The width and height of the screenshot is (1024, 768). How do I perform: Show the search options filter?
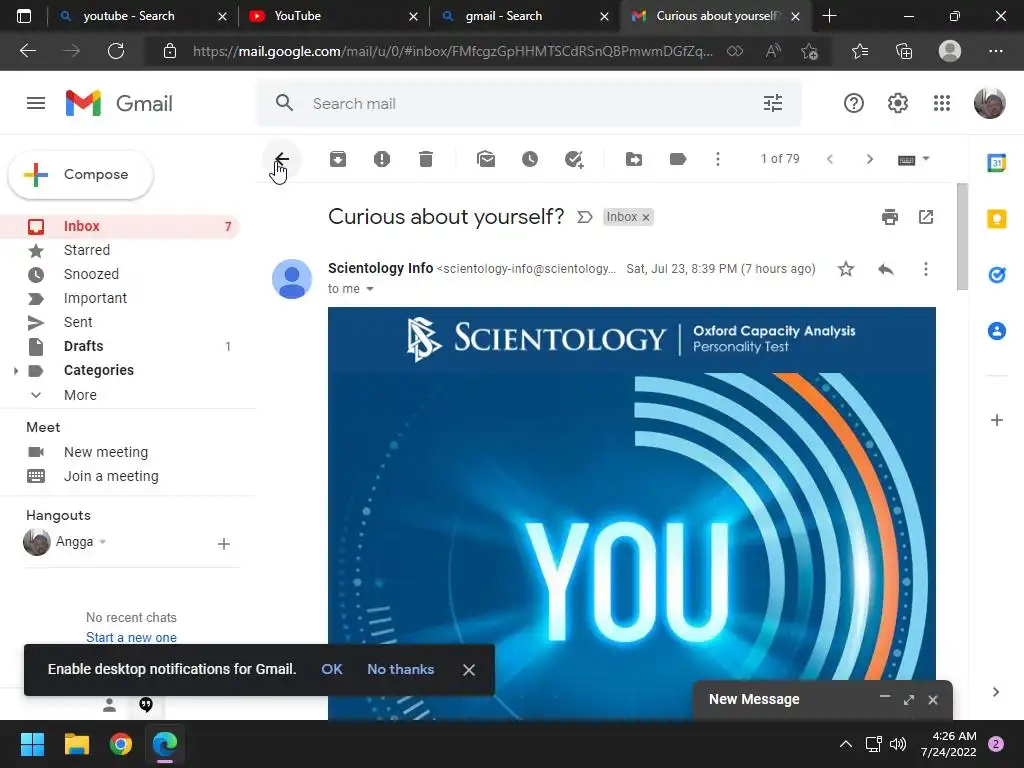pos(773,103)
